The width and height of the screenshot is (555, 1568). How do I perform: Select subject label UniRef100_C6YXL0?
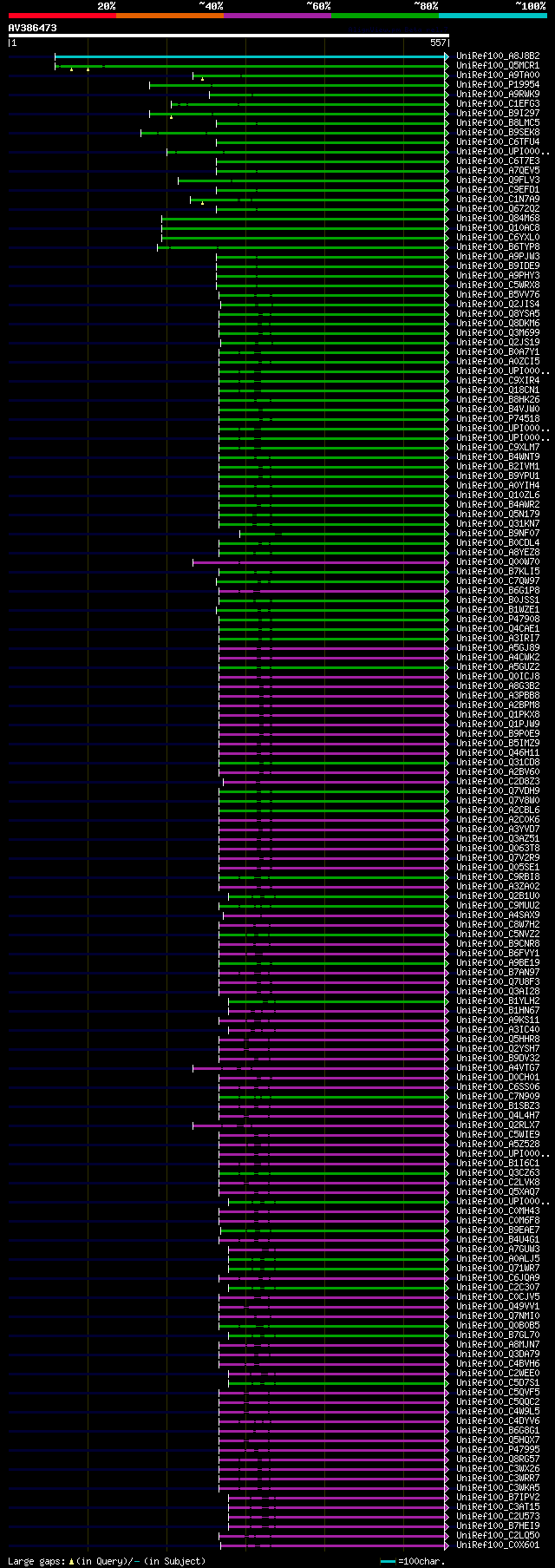(498, 238)
